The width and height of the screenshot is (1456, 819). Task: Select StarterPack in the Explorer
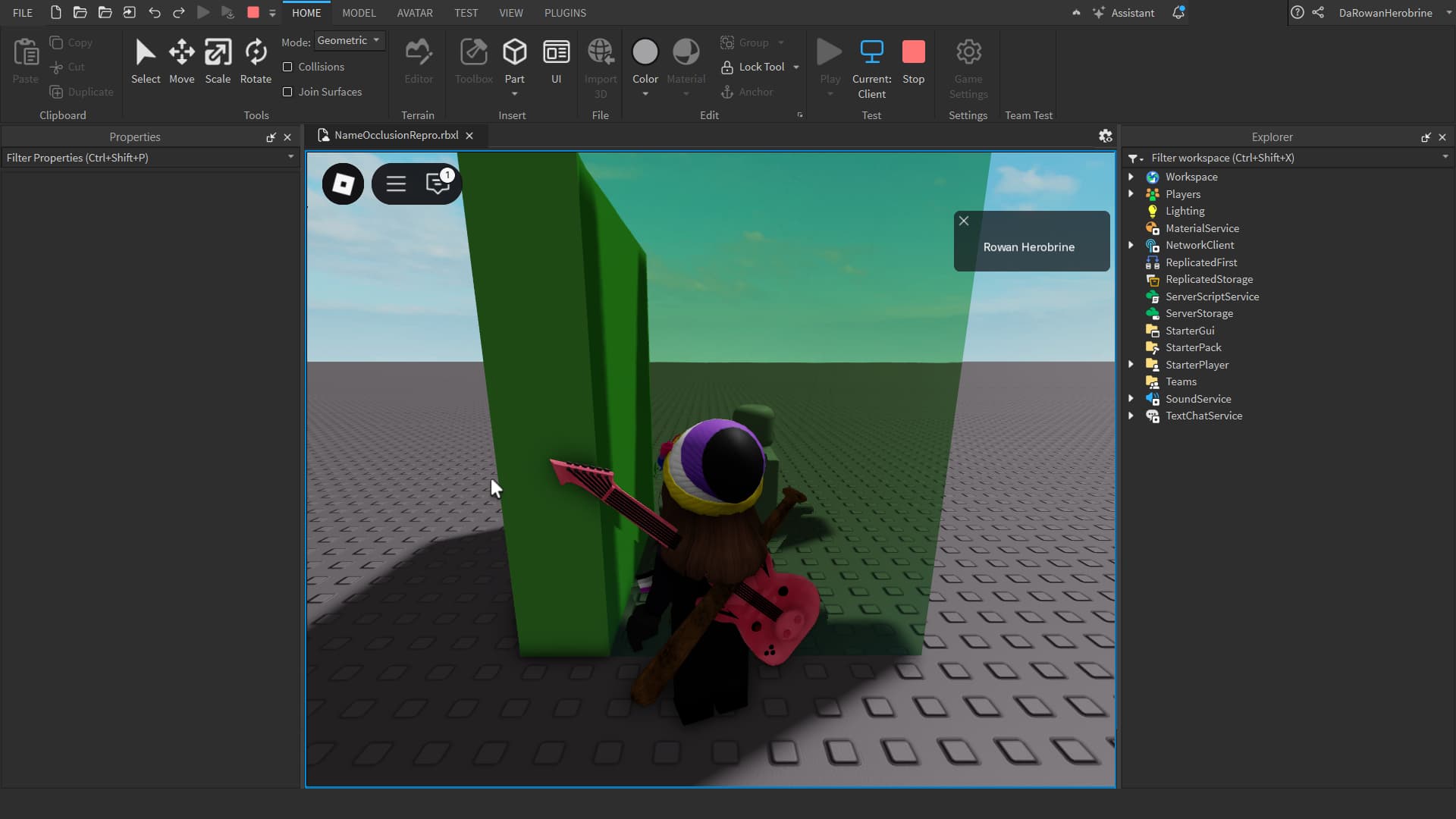1193,347
